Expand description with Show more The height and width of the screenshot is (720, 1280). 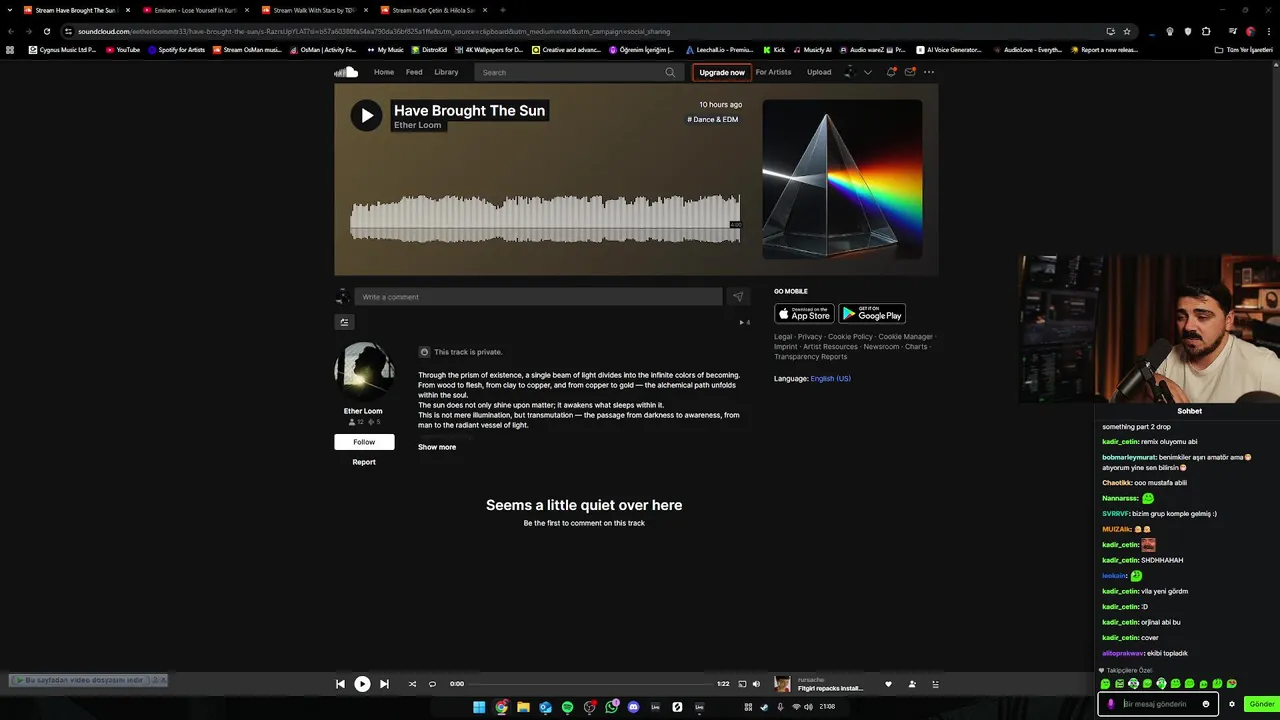tap(437, 447)
